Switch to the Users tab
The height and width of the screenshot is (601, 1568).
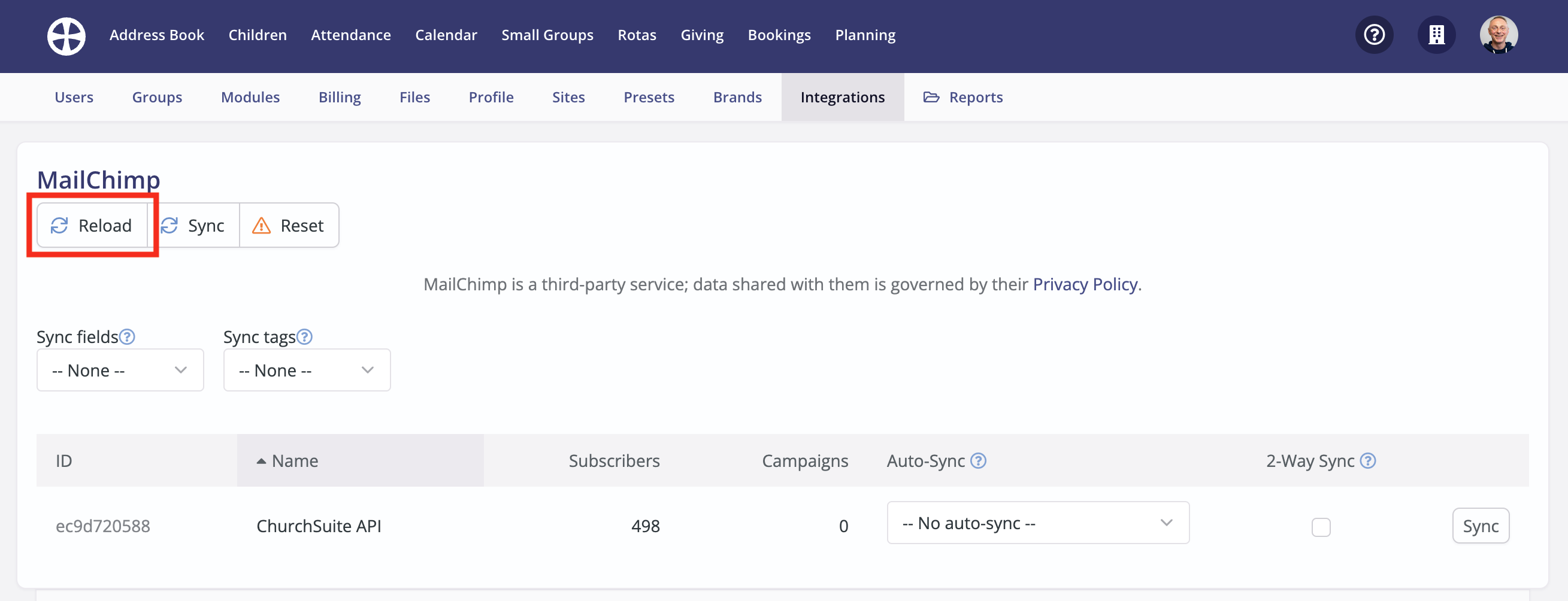point(74,97)
